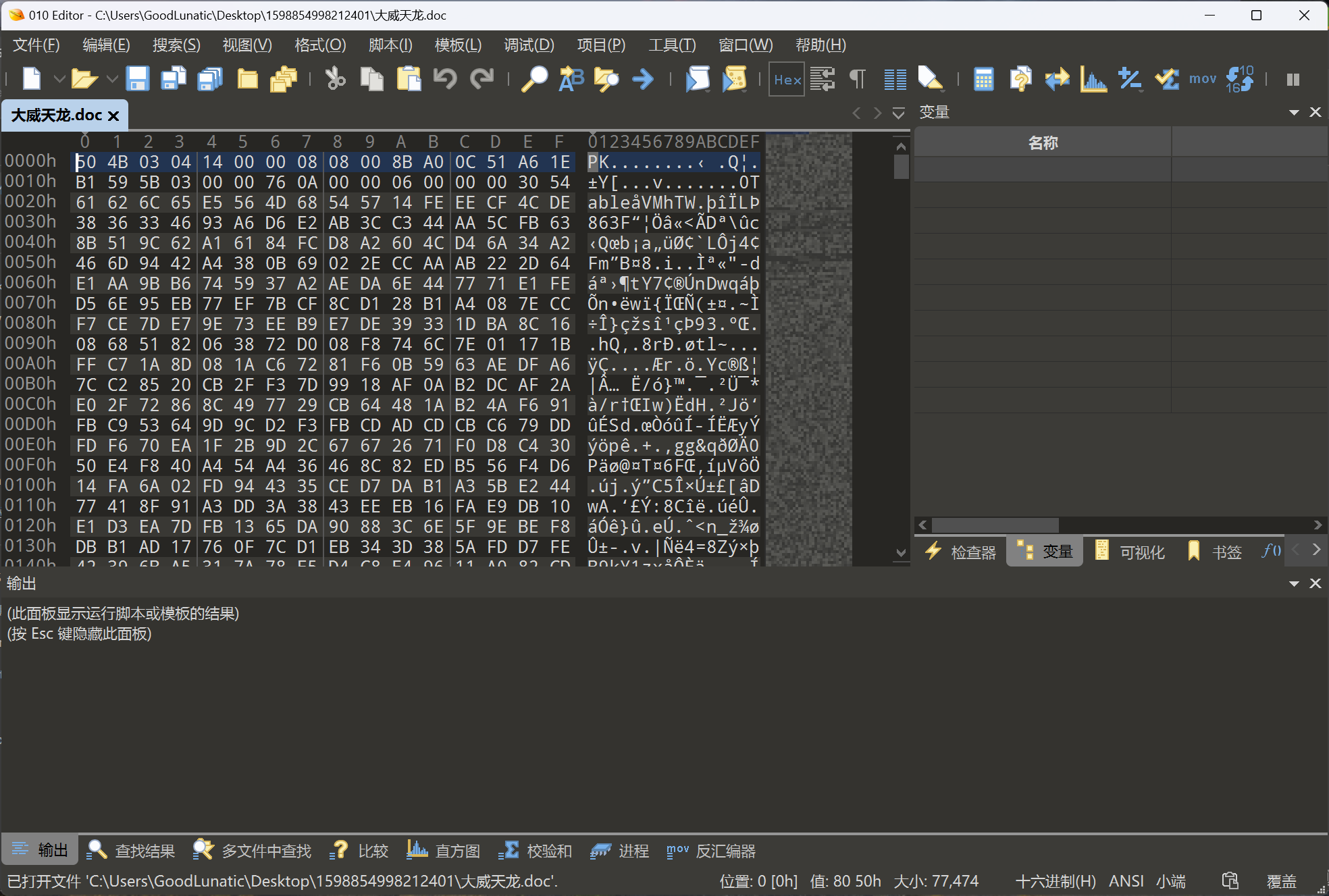
Task: Open the 文件(F) menu
Action: 36,45
